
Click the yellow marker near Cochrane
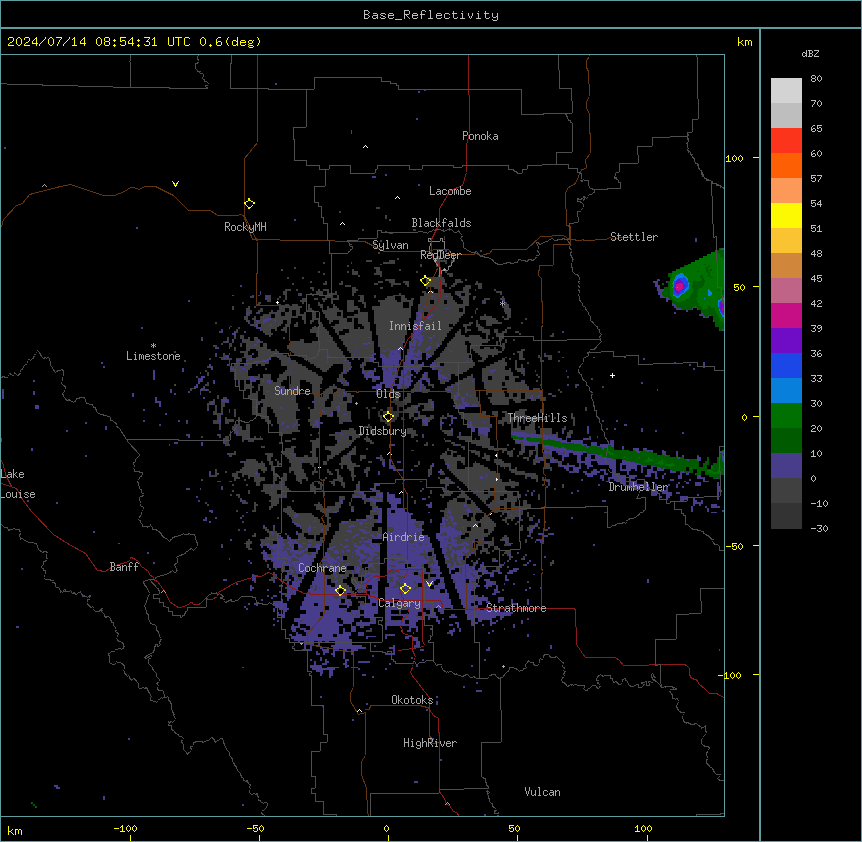pos(340,590)
